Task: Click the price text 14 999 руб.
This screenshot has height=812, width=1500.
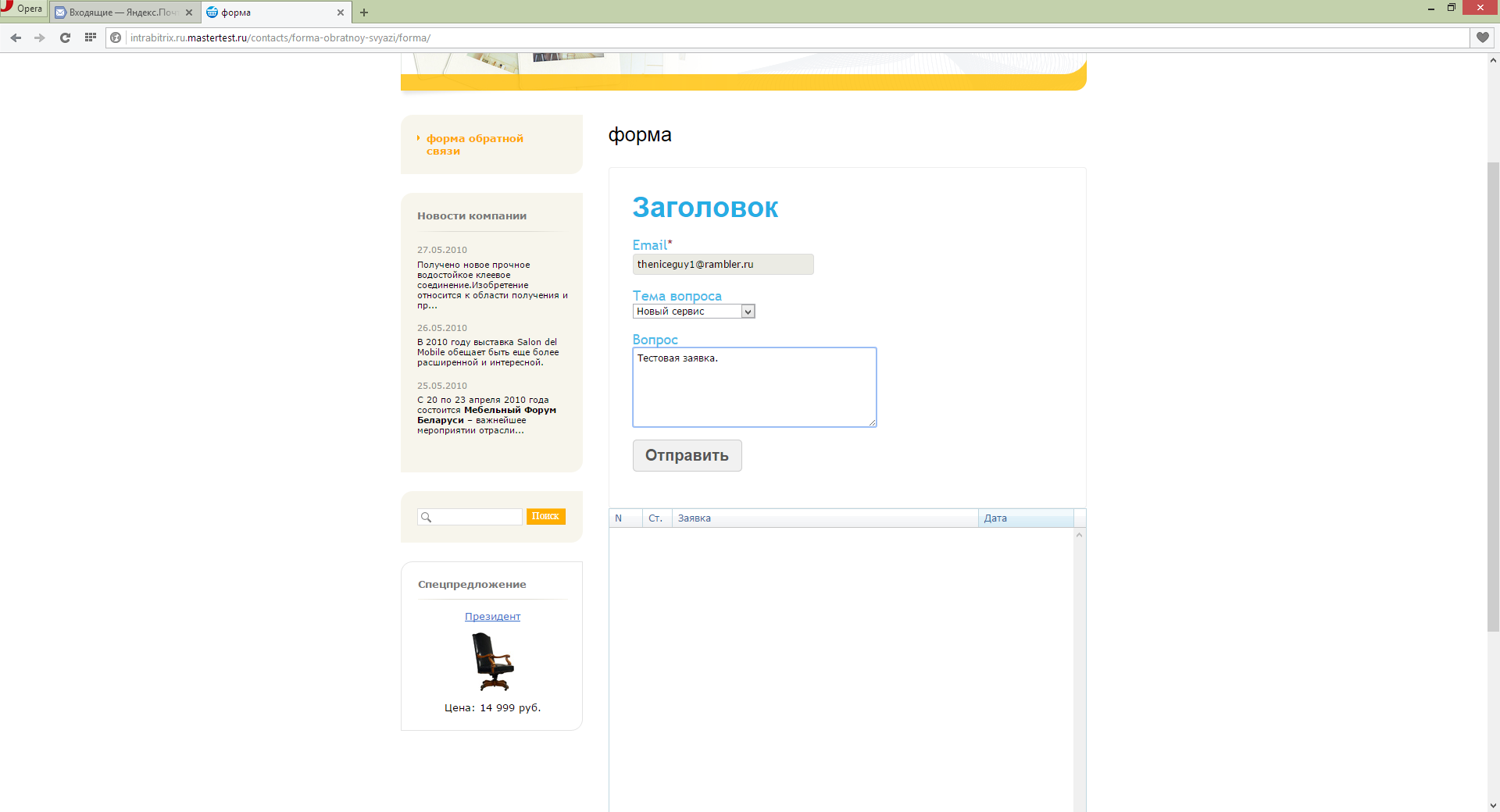Action: [x=510, y=708]
